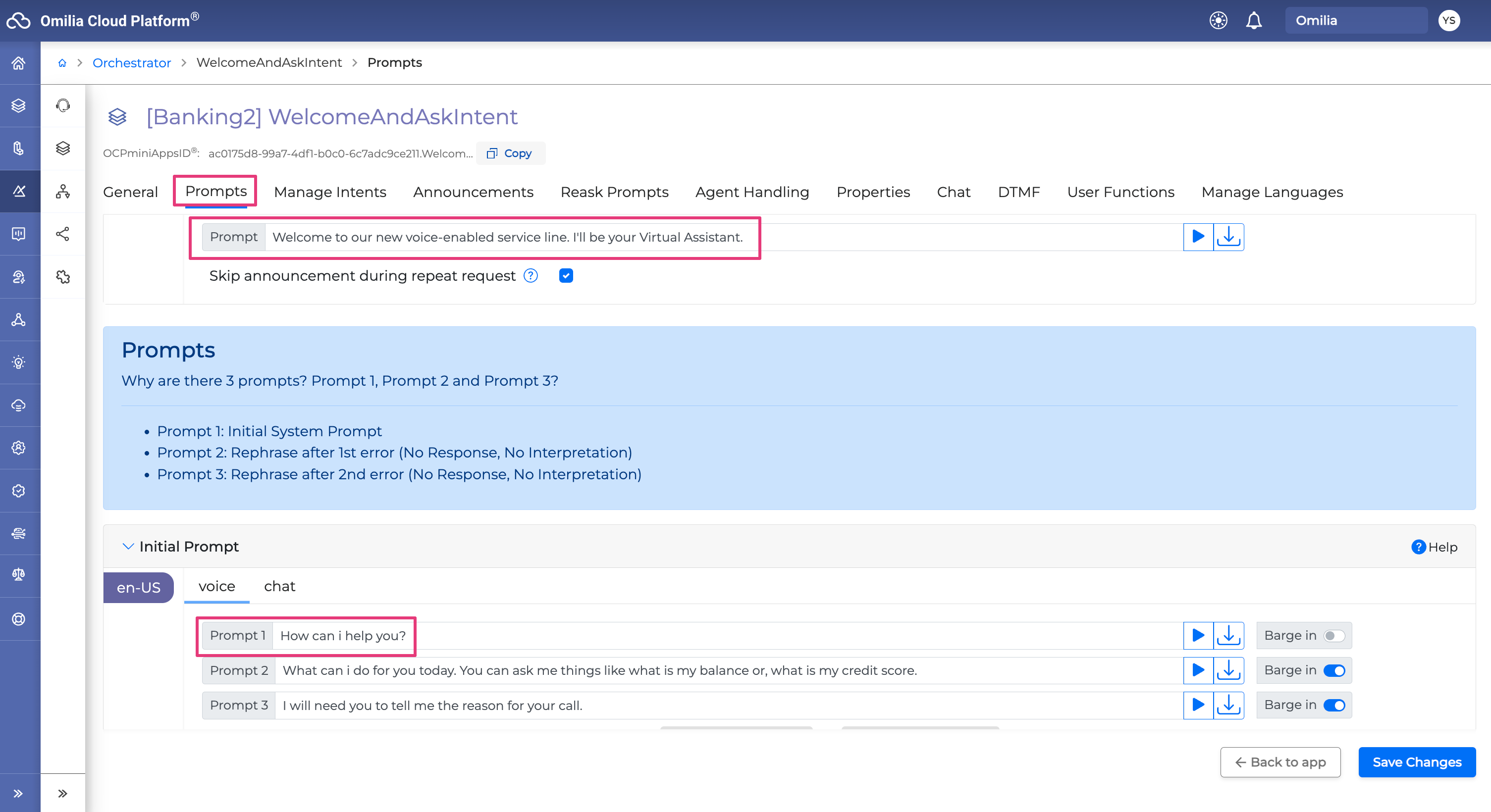Viewport: 1491px width, 812px height.
Task: Open the User Functions tab
Action: pos(1121,192)
